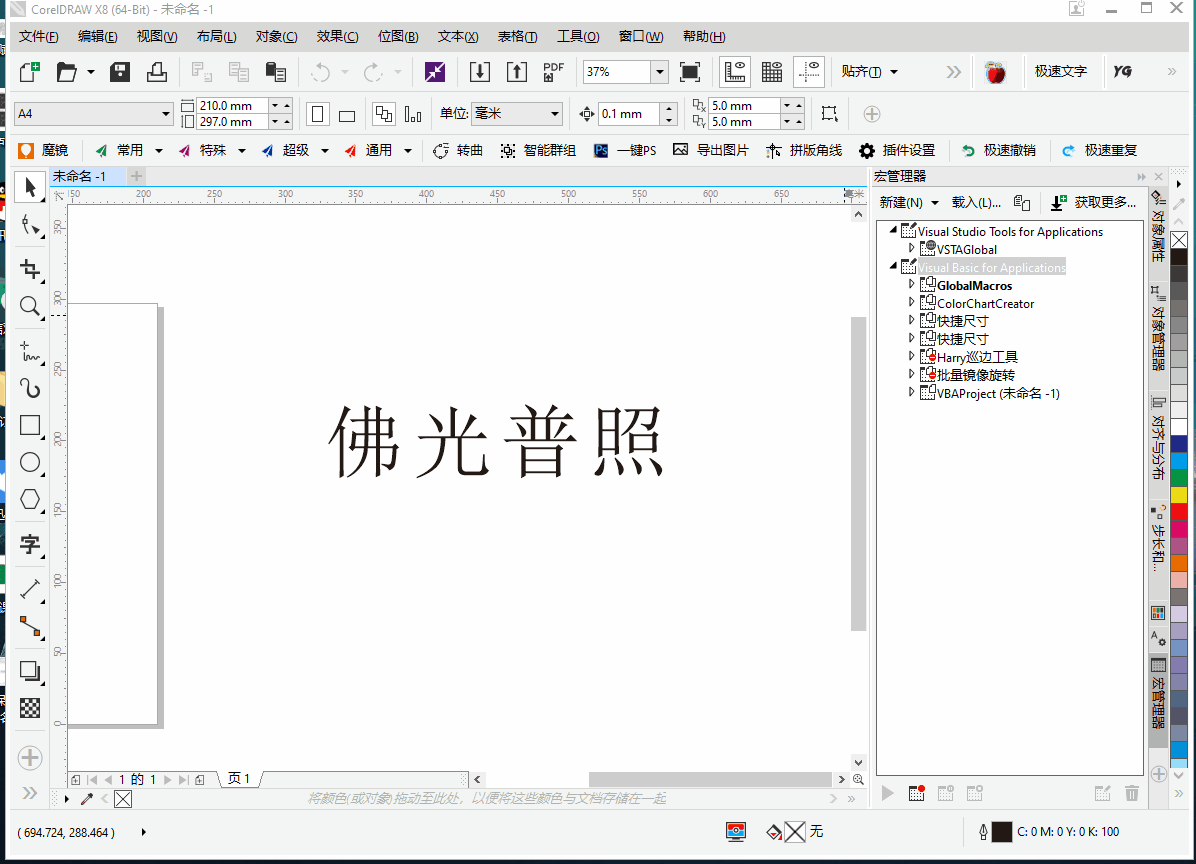Click the Save icon
This screenshot has width=1196, height=864.
[x=120, y=72]
